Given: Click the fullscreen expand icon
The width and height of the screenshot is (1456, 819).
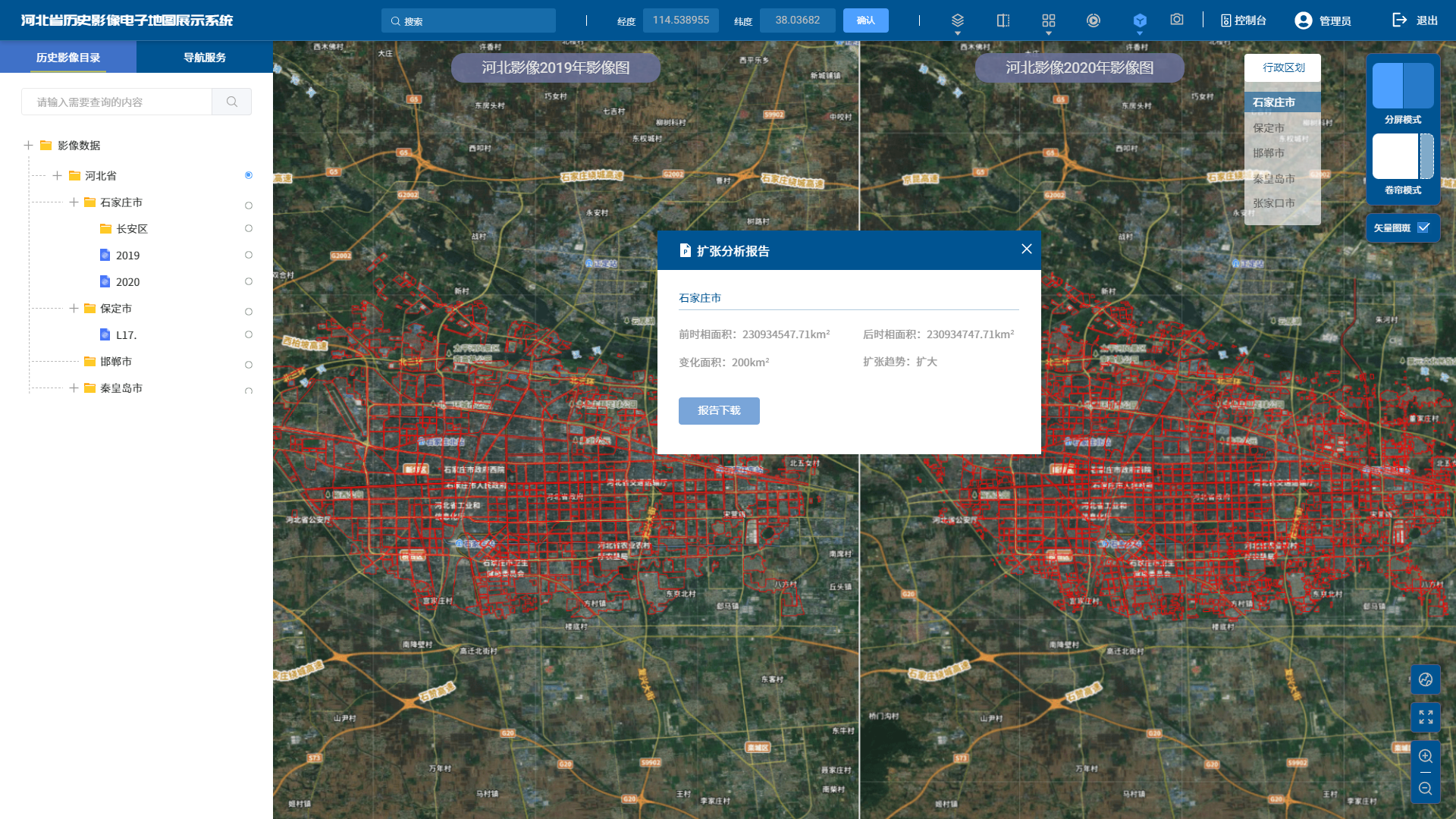Looking at the screenshot, I should (x=1425, y=717).
